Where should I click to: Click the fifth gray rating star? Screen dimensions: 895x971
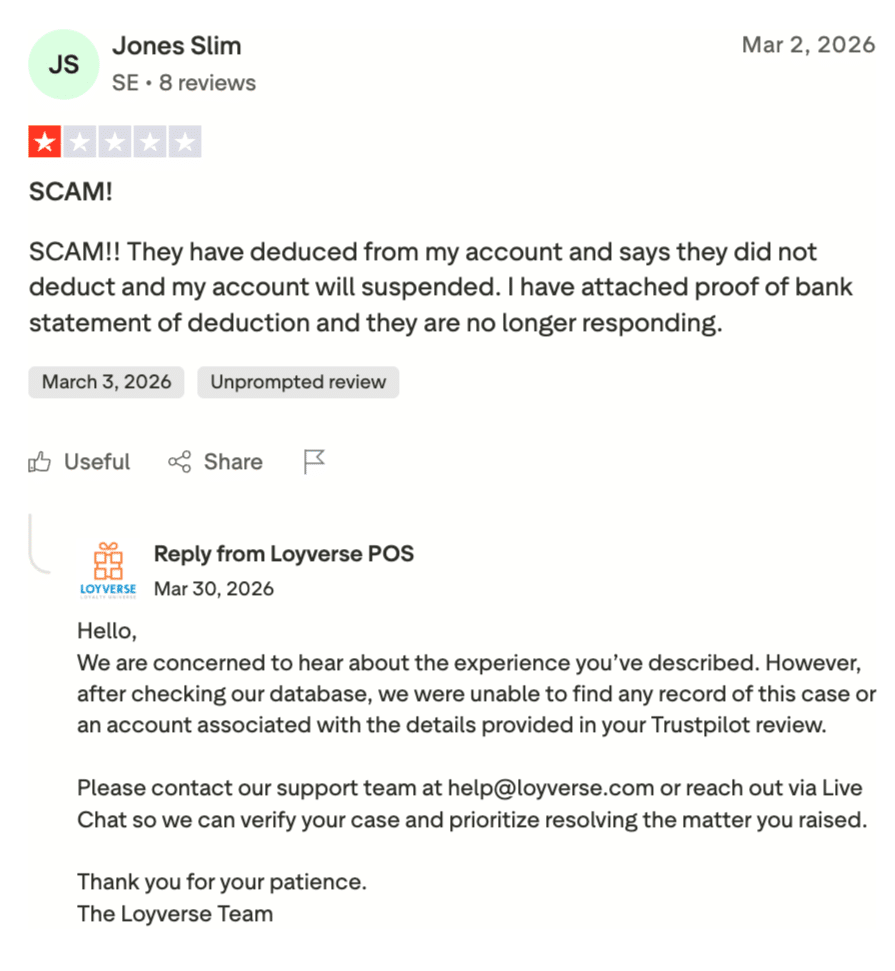(184, 142)
